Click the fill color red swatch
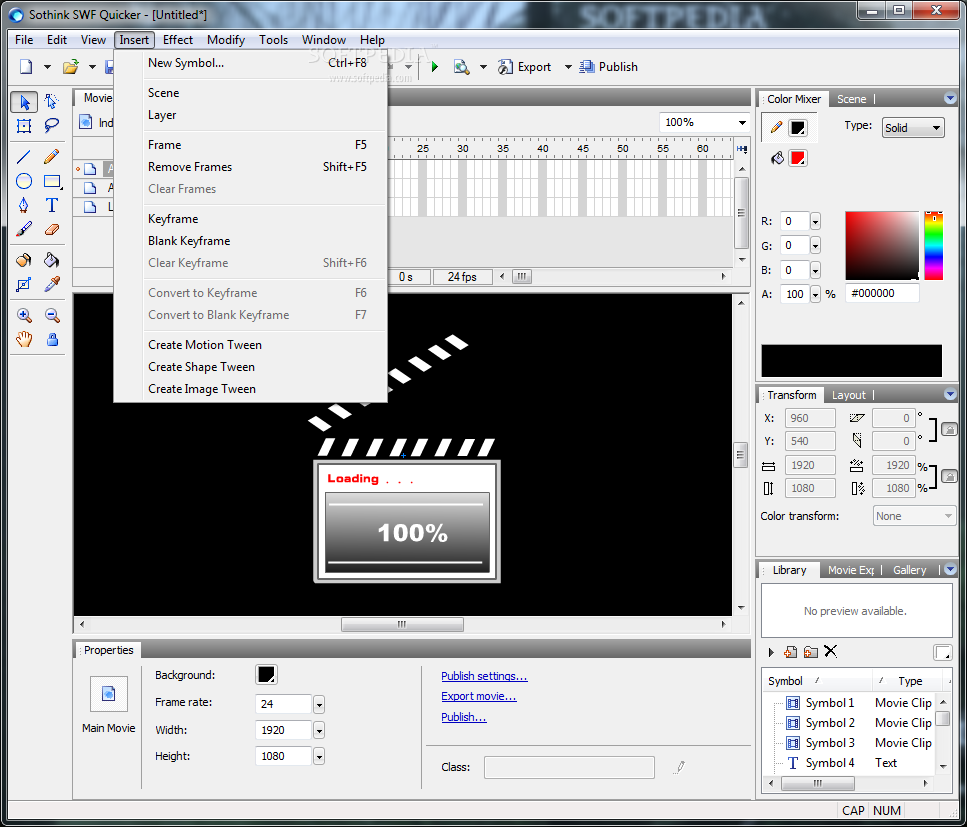The height and width of the screenshot is (827, 967). click(798, 158)
